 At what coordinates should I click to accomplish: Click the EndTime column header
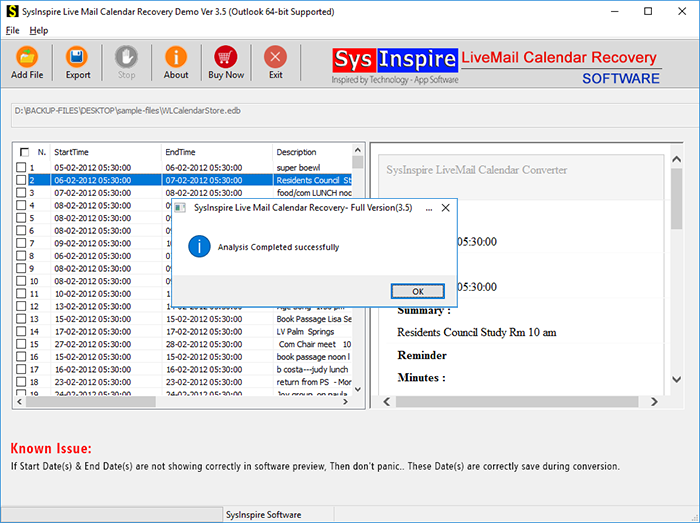tap(217, 152)
